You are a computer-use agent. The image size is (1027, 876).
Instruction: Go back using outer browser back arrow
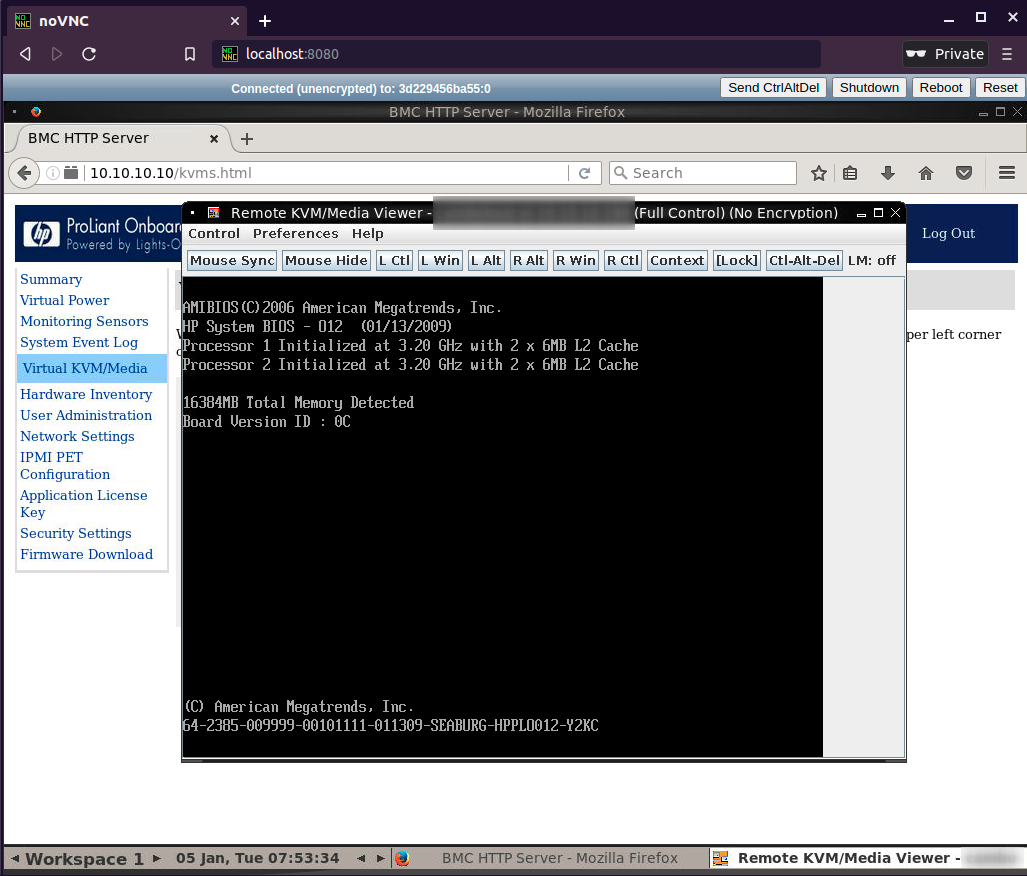pos(26,54)
